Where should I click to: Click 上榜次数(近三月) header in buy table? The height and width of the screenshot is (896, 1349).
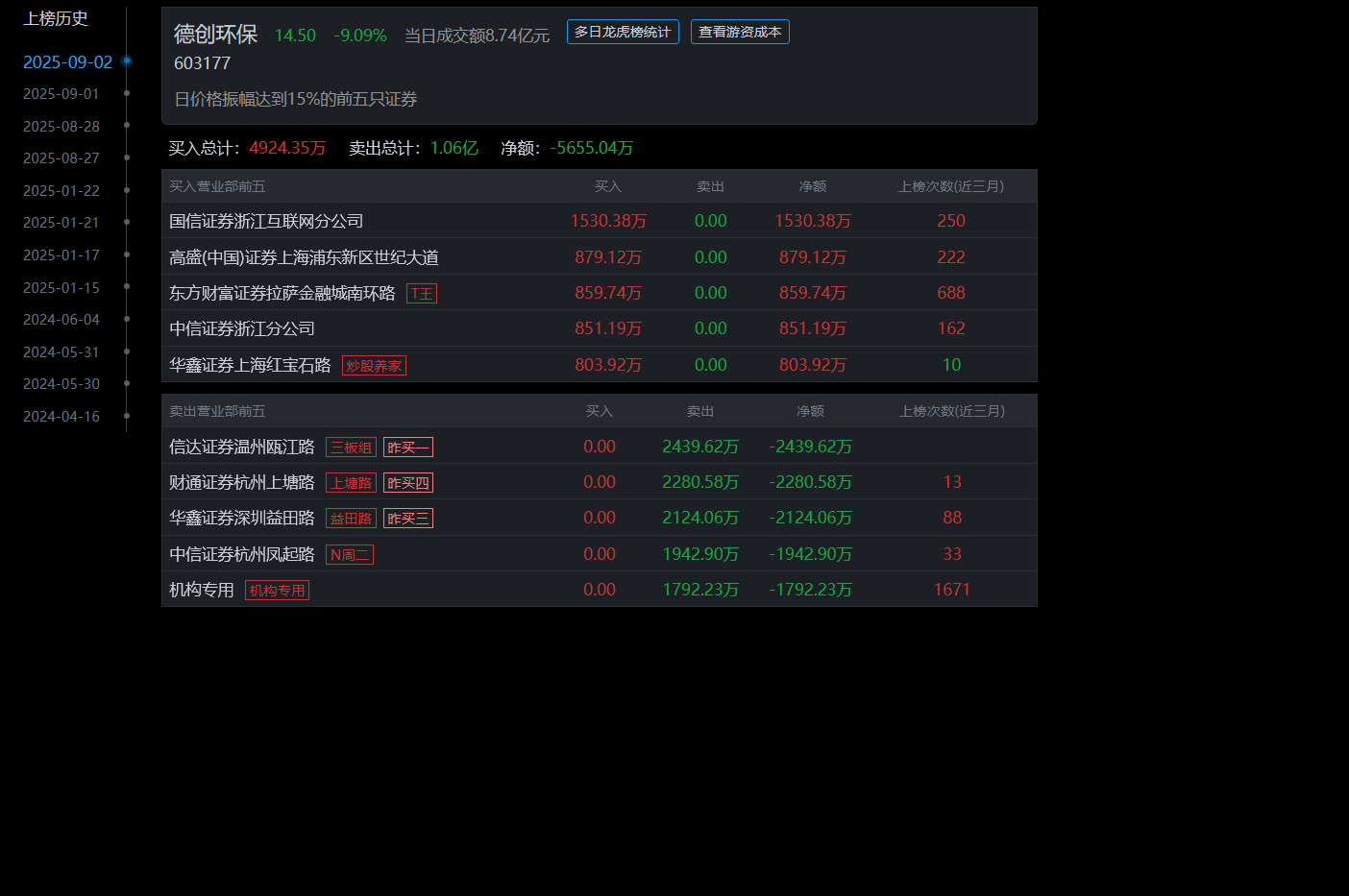951,186
